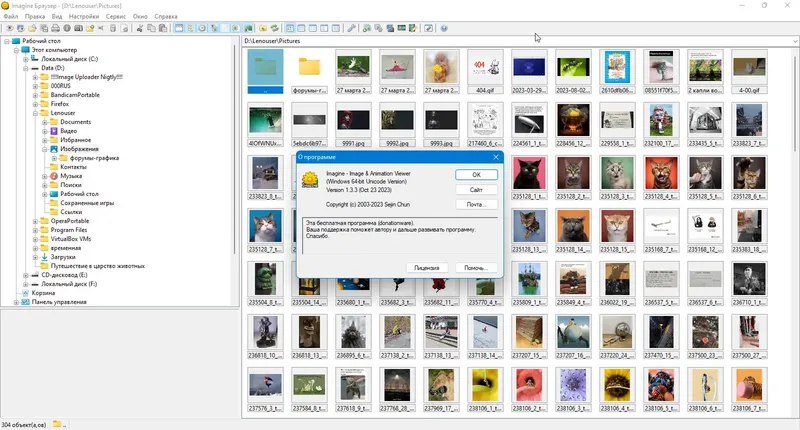
Task: Select Program Files folder in tree
Action: 69,230
